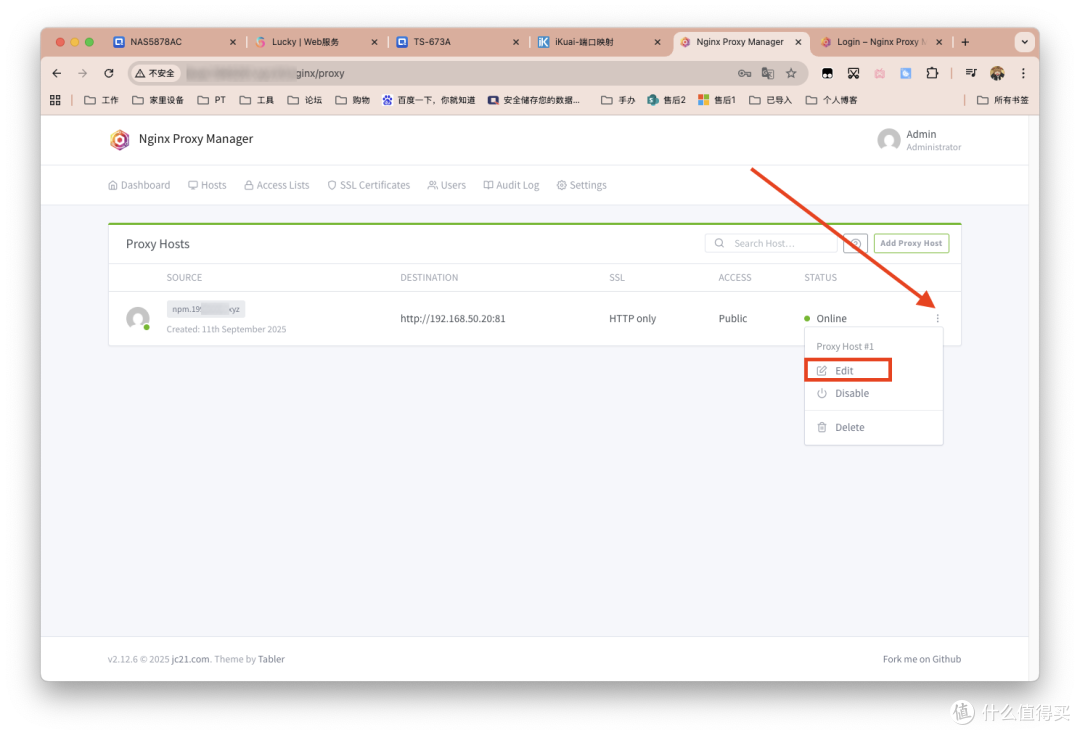Open the 论坛 bookmarks folder
Image resolution: width=1080 pixels, height=735 pixels.
pos(304,100)
